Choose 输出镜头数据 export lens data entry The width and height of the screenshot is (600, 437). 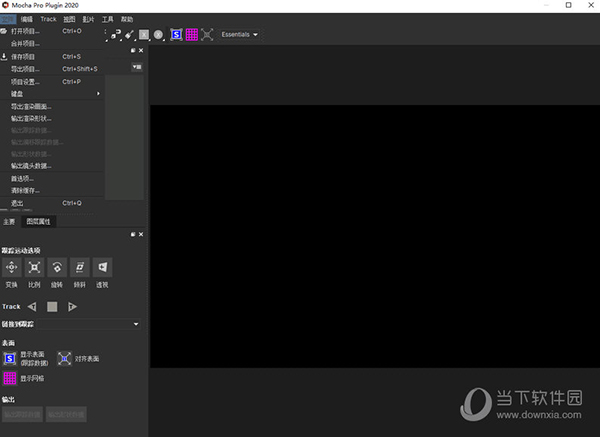(x=52, y=166)
